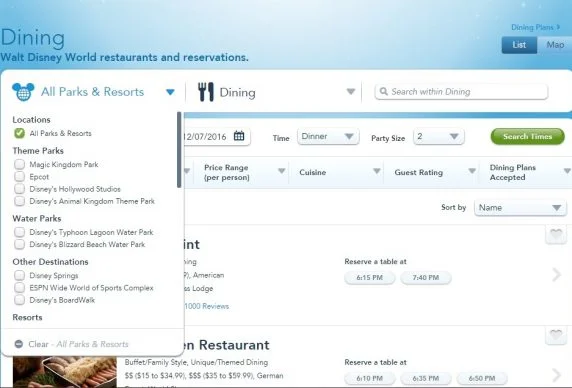Reserve the 6:15 PM table

(370, 278)
